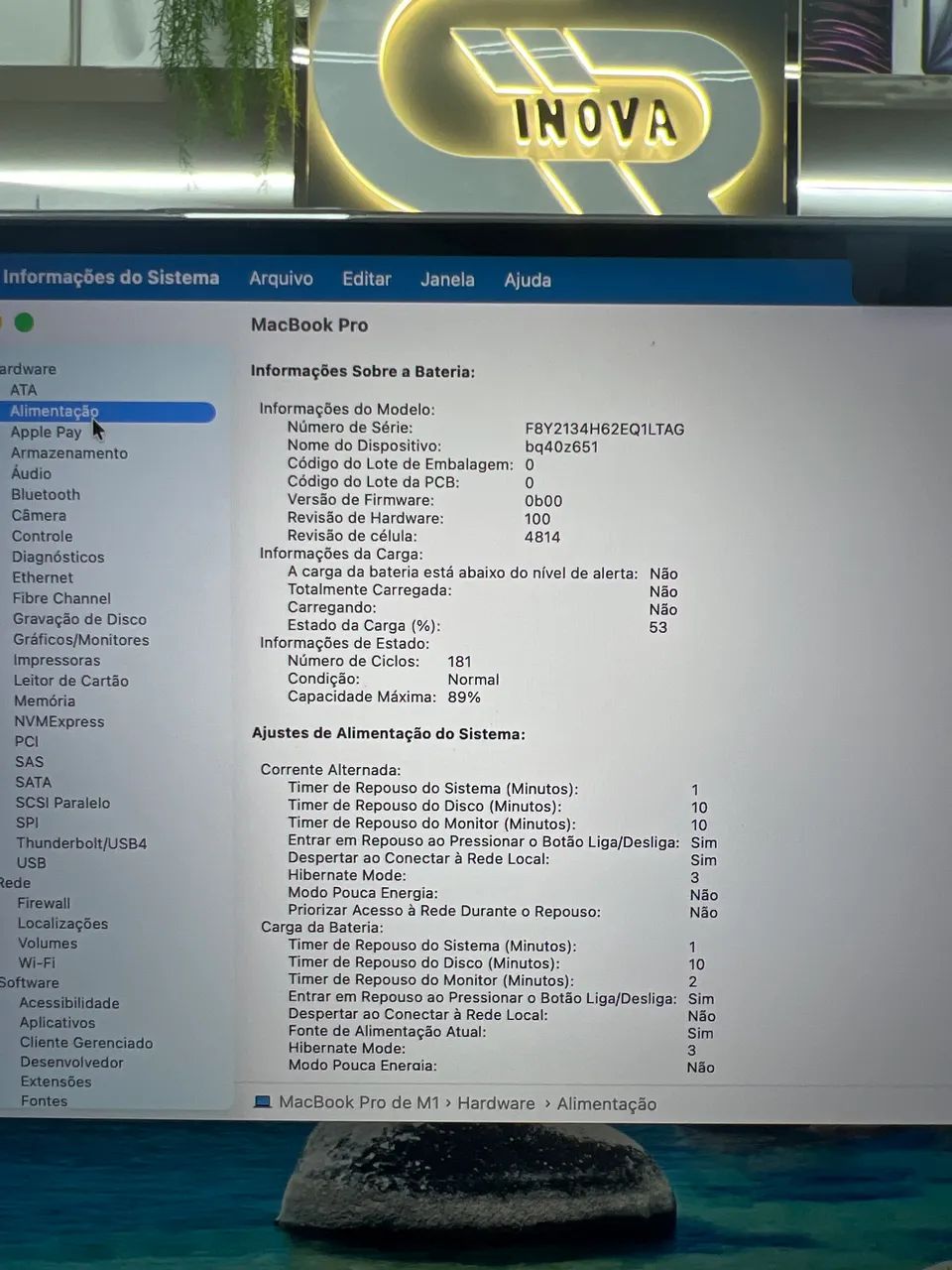This screenshot has height=1270, width=952.
Task: Select Ethernet in the sidebar
Action: [x=43, y=577]
